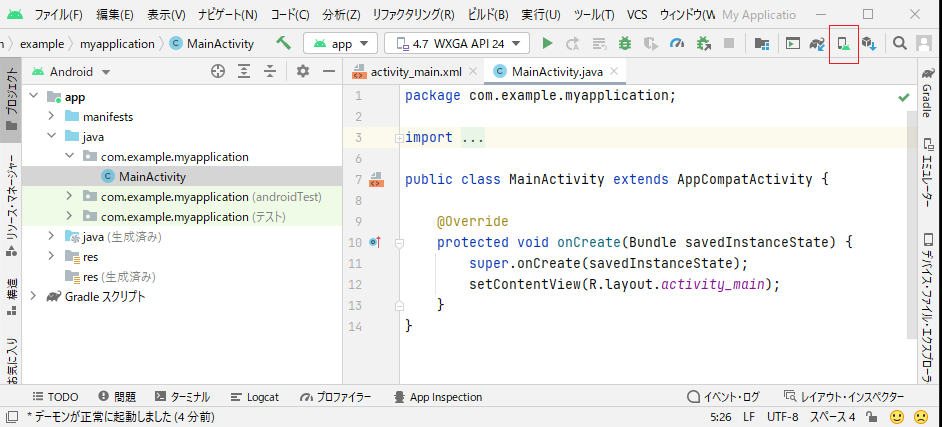Collapse onCreate method fold marker on line 10

coord(399,243)
